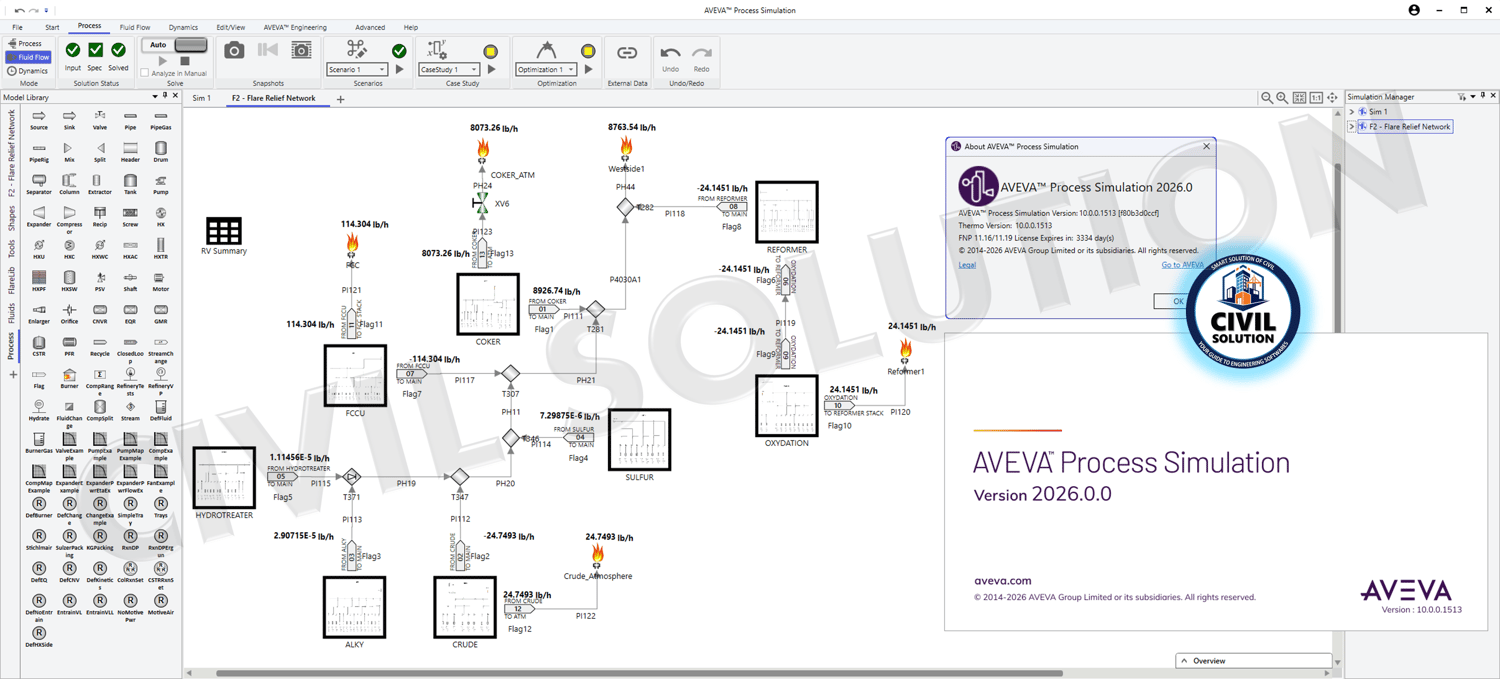The image size is (1500, 679).
Task: Click the Go to AVEVA link
Action: click(x=1182, y=265)
